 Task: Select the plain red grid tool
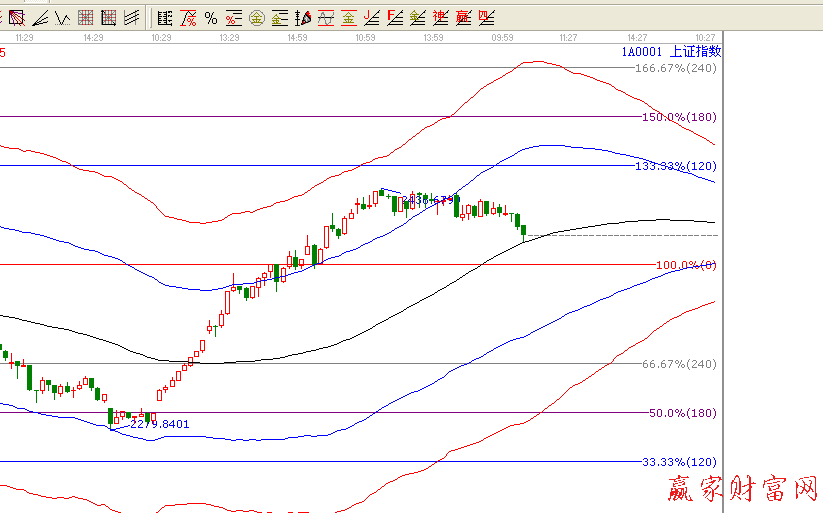pos(86,17)
